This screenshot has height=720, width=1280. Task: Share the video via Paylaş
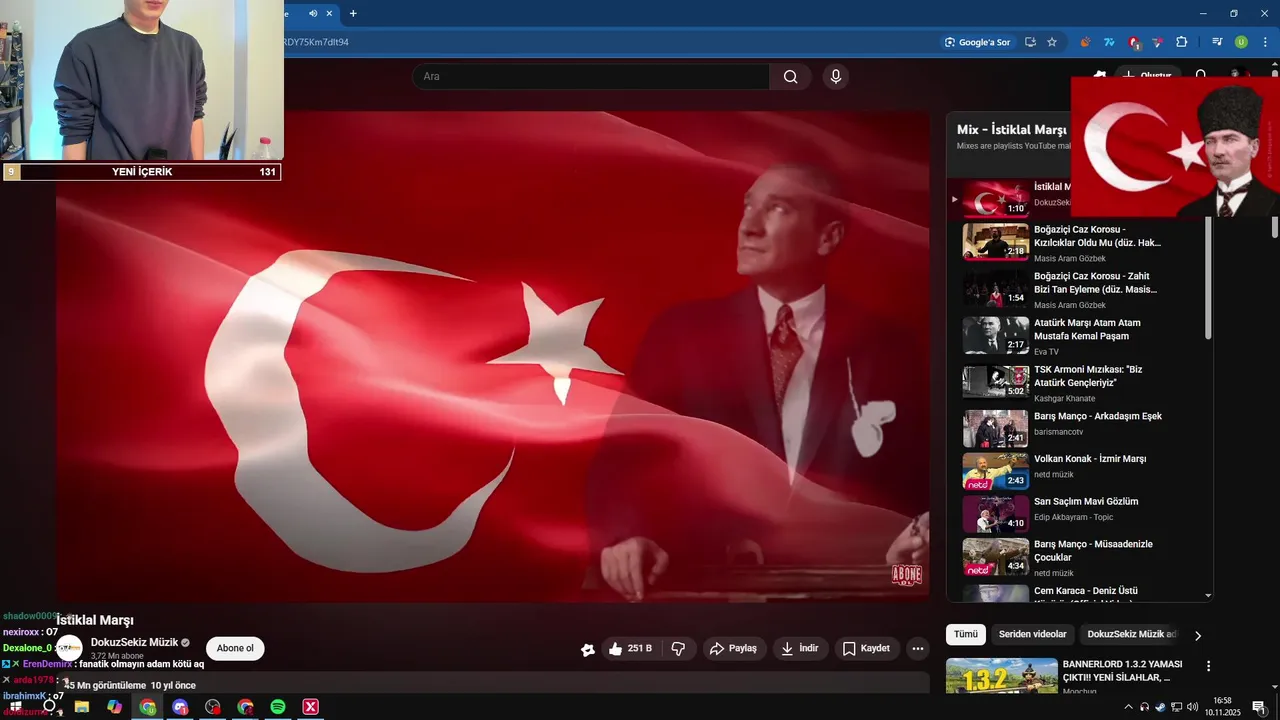point(734,649)
